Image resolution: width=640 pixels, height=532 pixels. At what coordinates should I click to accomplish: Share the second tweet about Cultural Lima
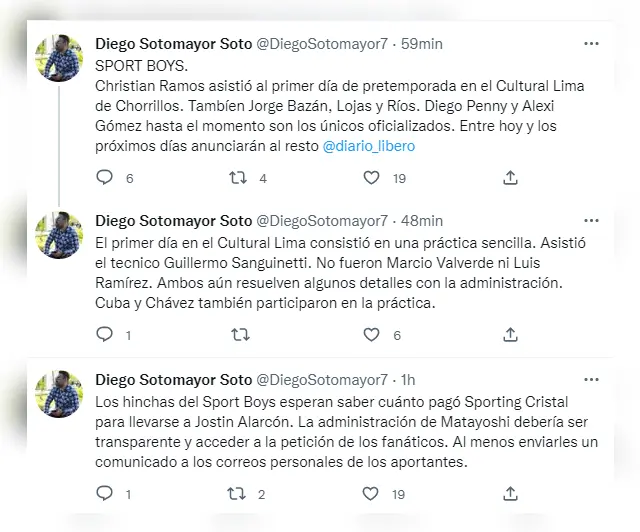click(509, 334)
